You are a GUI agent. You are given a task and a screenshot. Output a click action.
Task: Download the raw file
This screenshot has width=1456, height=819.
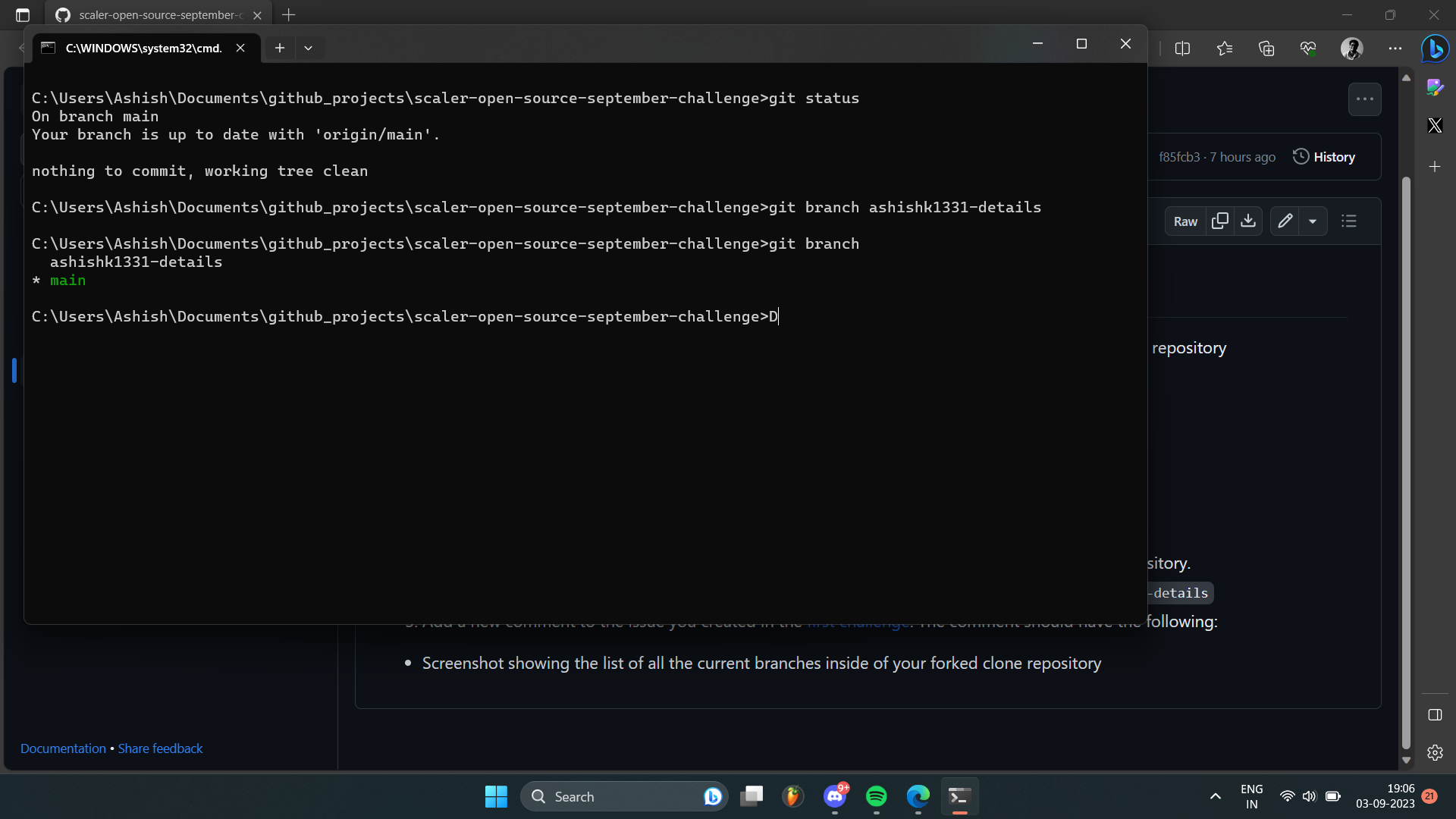point(1249,221)
